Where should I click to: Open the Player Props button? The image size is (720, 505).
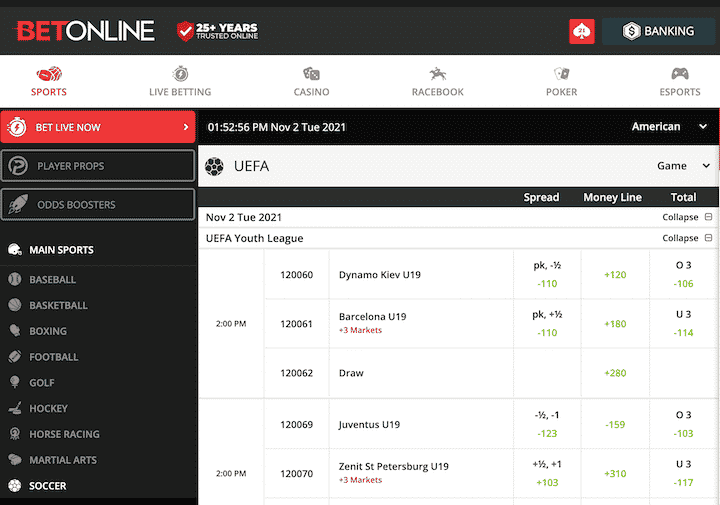pyautogui.click(x=98, y=166)
